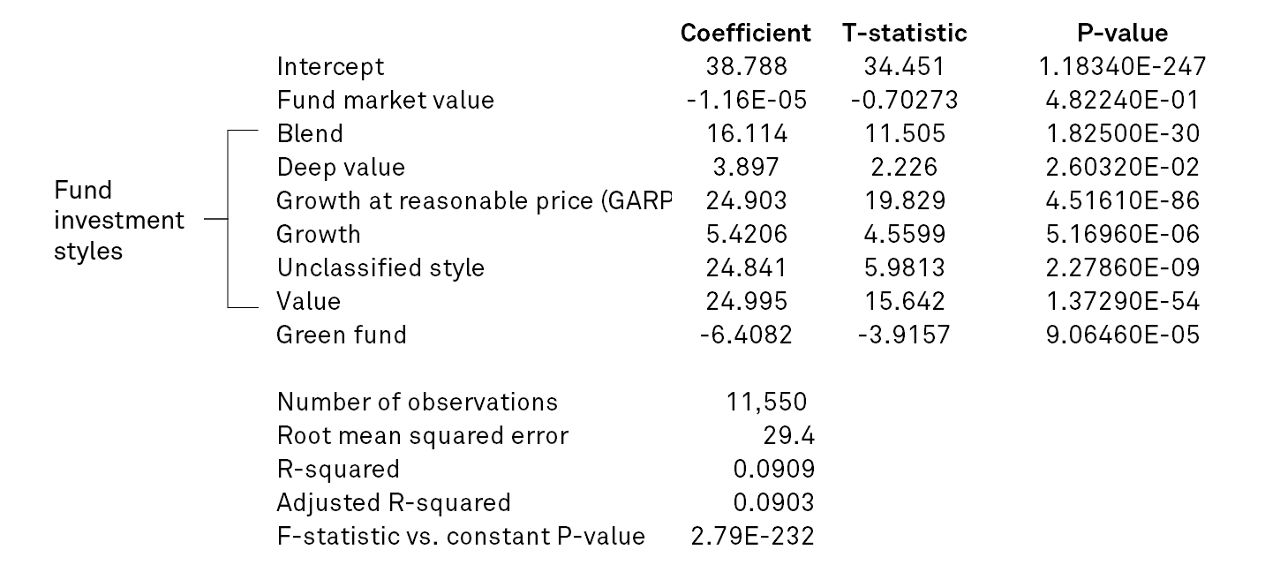Viewport: 1280px width, 575px height.
Task: Select the Adjusted R-squared value 0.0903
Action: pos(773,502)
